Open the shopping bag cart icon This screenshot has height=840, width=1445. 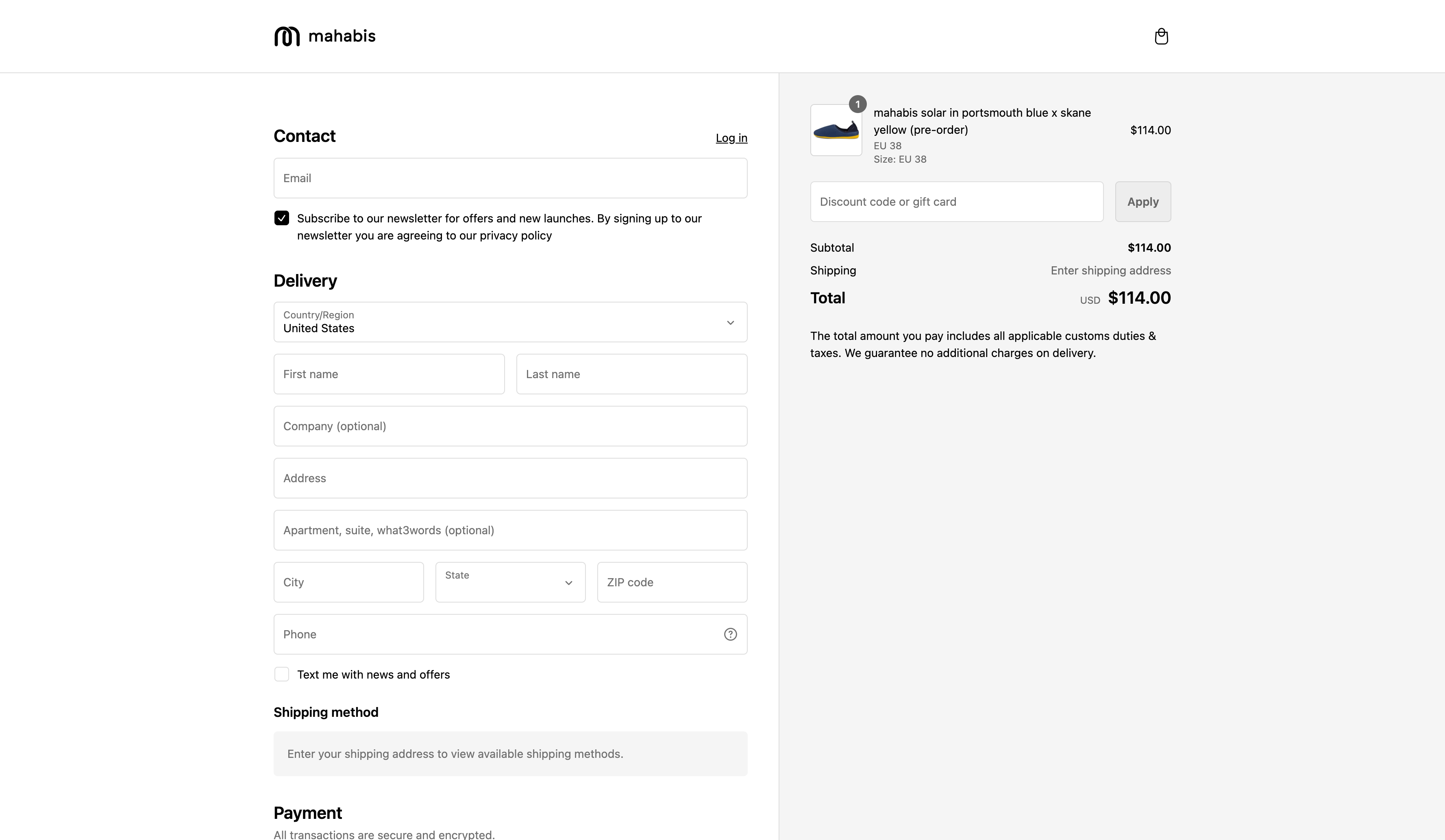(x=1161, y=36)
